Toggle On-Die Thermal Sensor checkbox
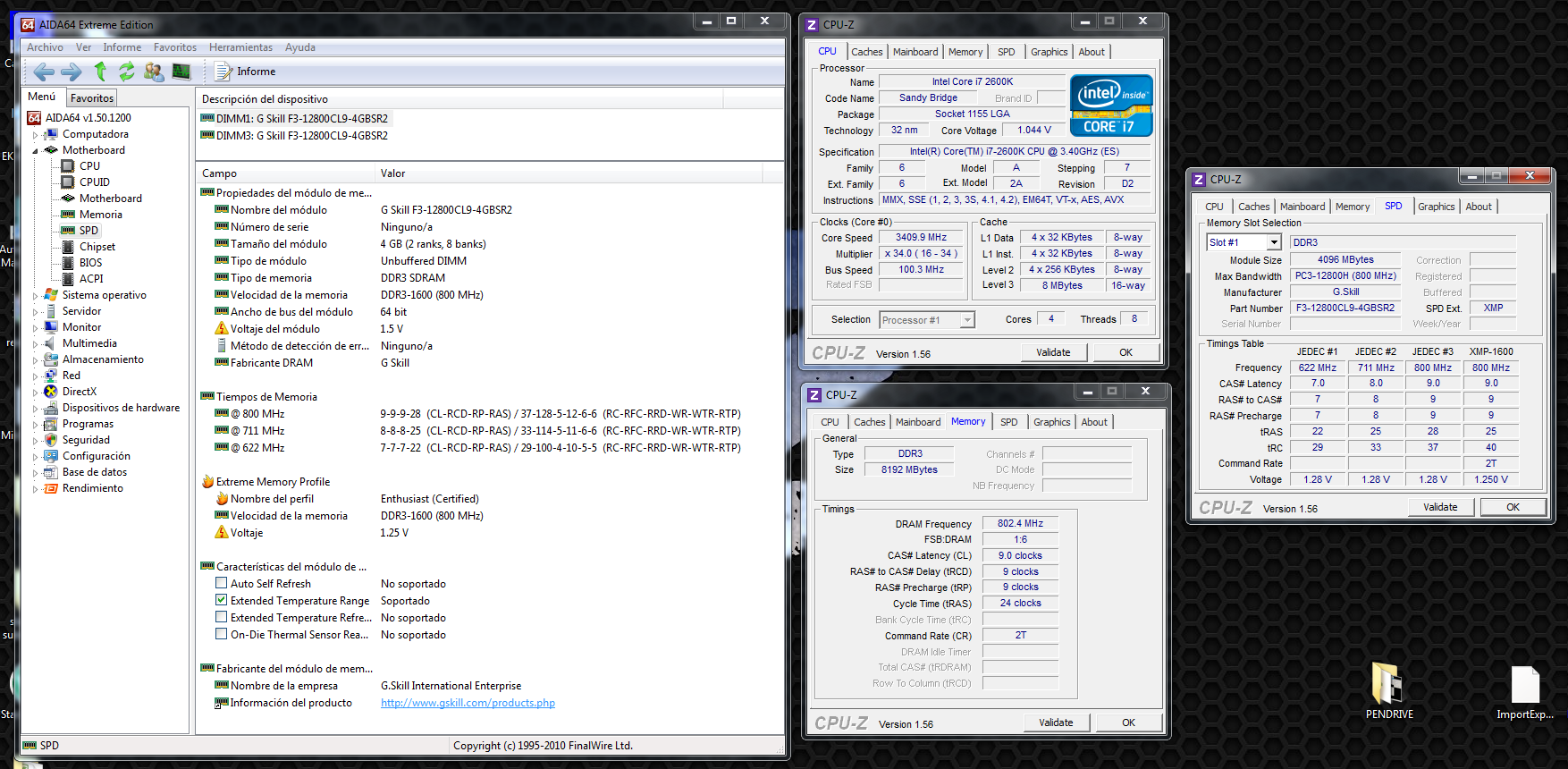1568x769 pixels. [x=221, y=635]
